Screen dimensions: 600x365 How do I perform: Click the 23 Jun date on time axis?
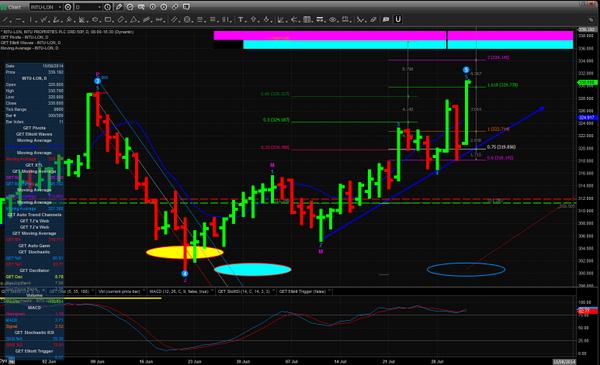pyautogui.click(x=194, y=361)
